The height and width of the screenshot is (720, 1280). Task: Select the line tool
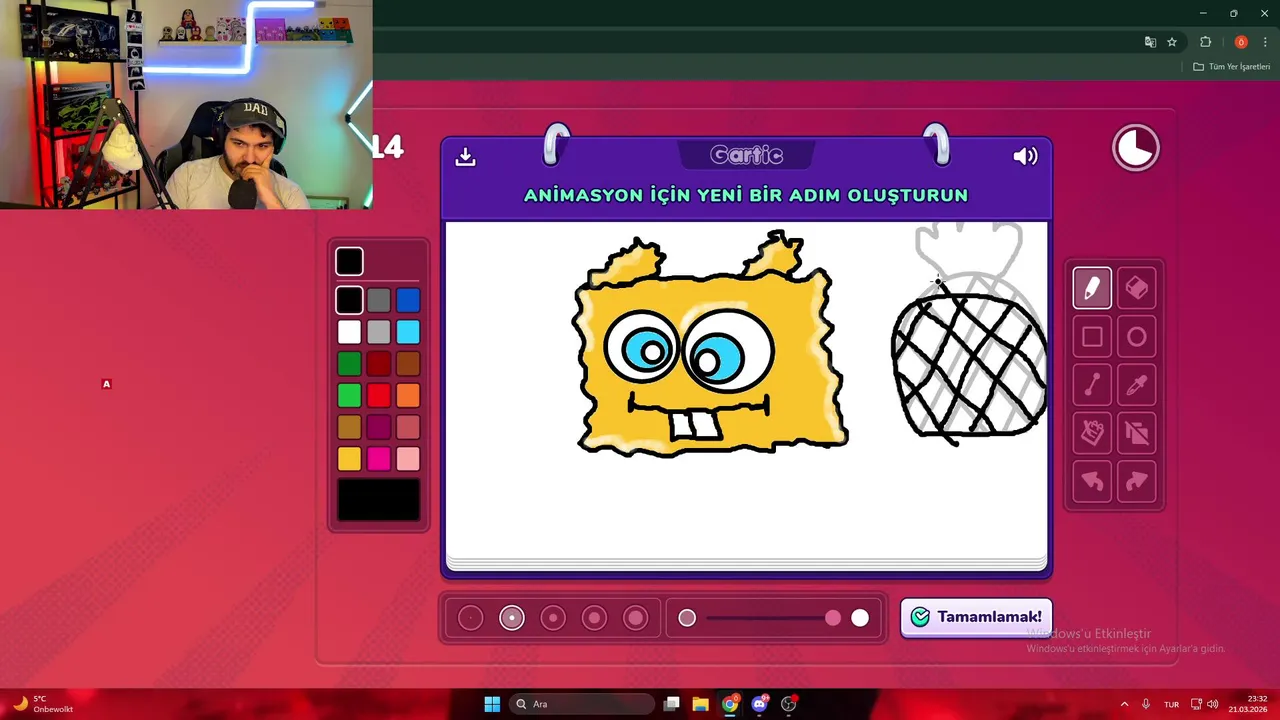[x=1092, y=385]
